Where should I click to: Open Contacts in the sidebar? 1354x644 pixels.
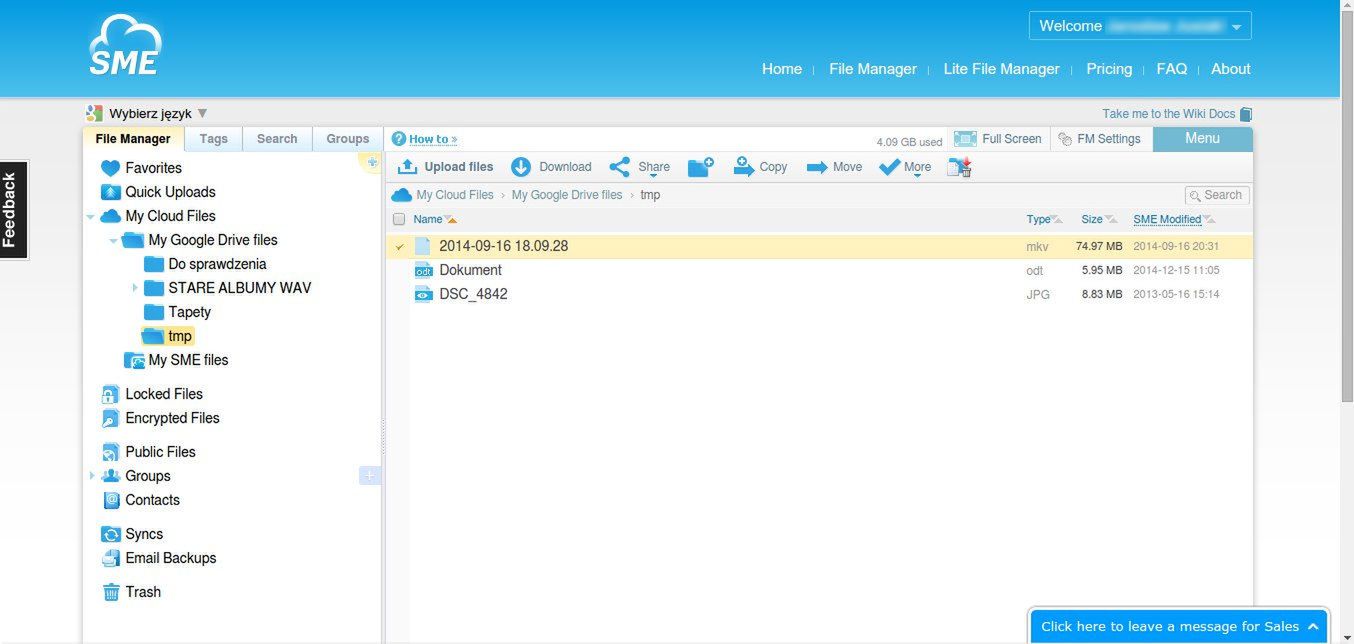pos(141,500)
